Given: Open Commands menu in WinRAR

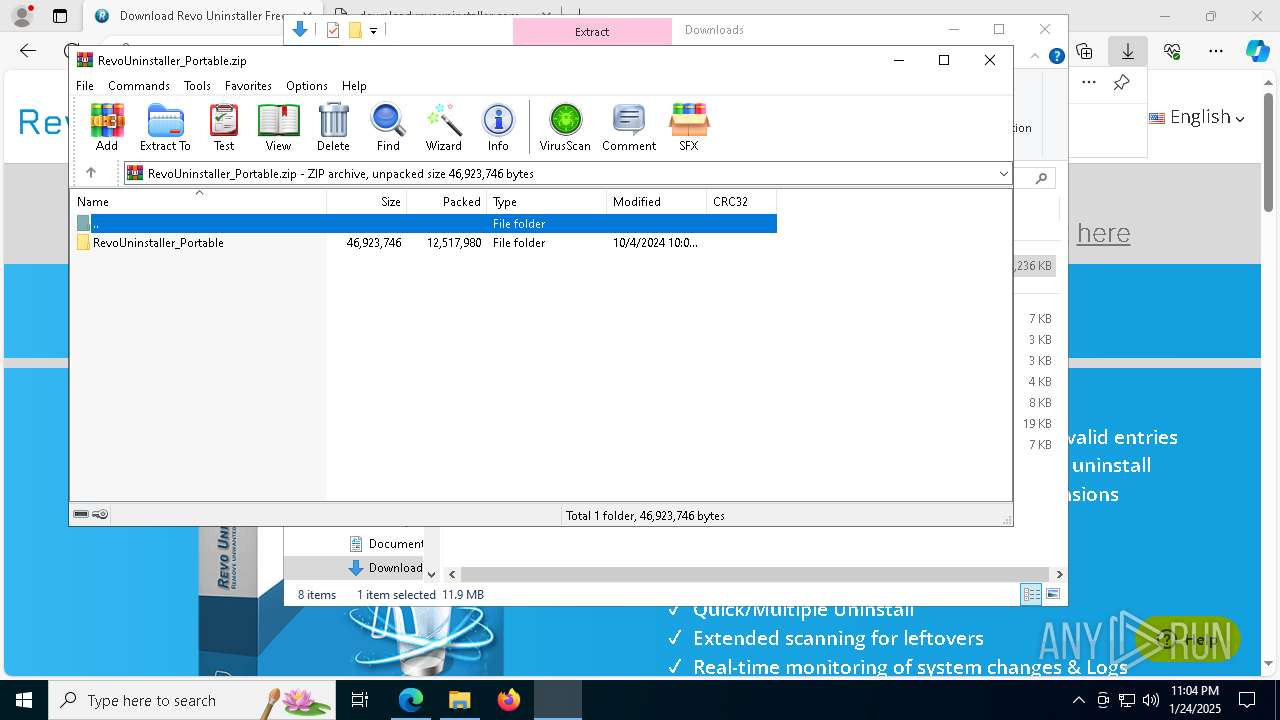Looking at the screenshot, I should 139,86.
